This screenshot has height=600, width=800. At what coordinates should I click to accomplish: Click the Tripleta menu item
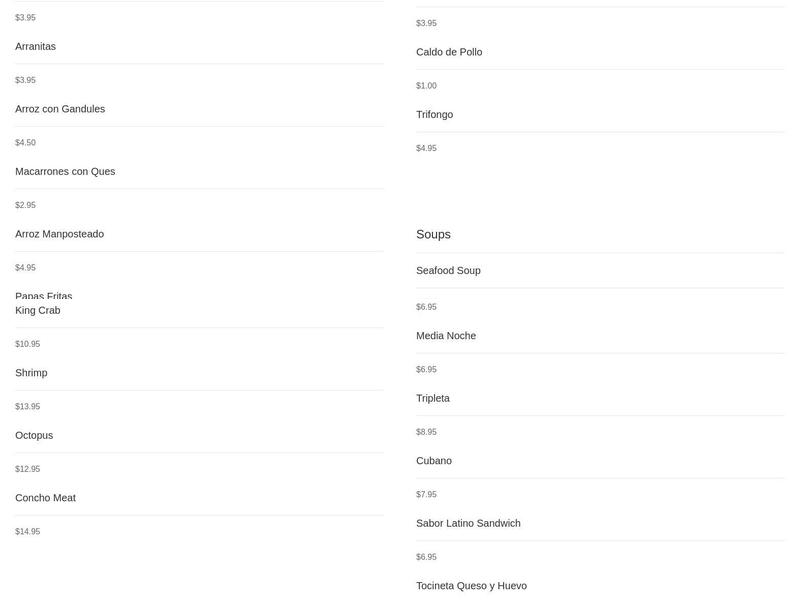tap(433, 399)
